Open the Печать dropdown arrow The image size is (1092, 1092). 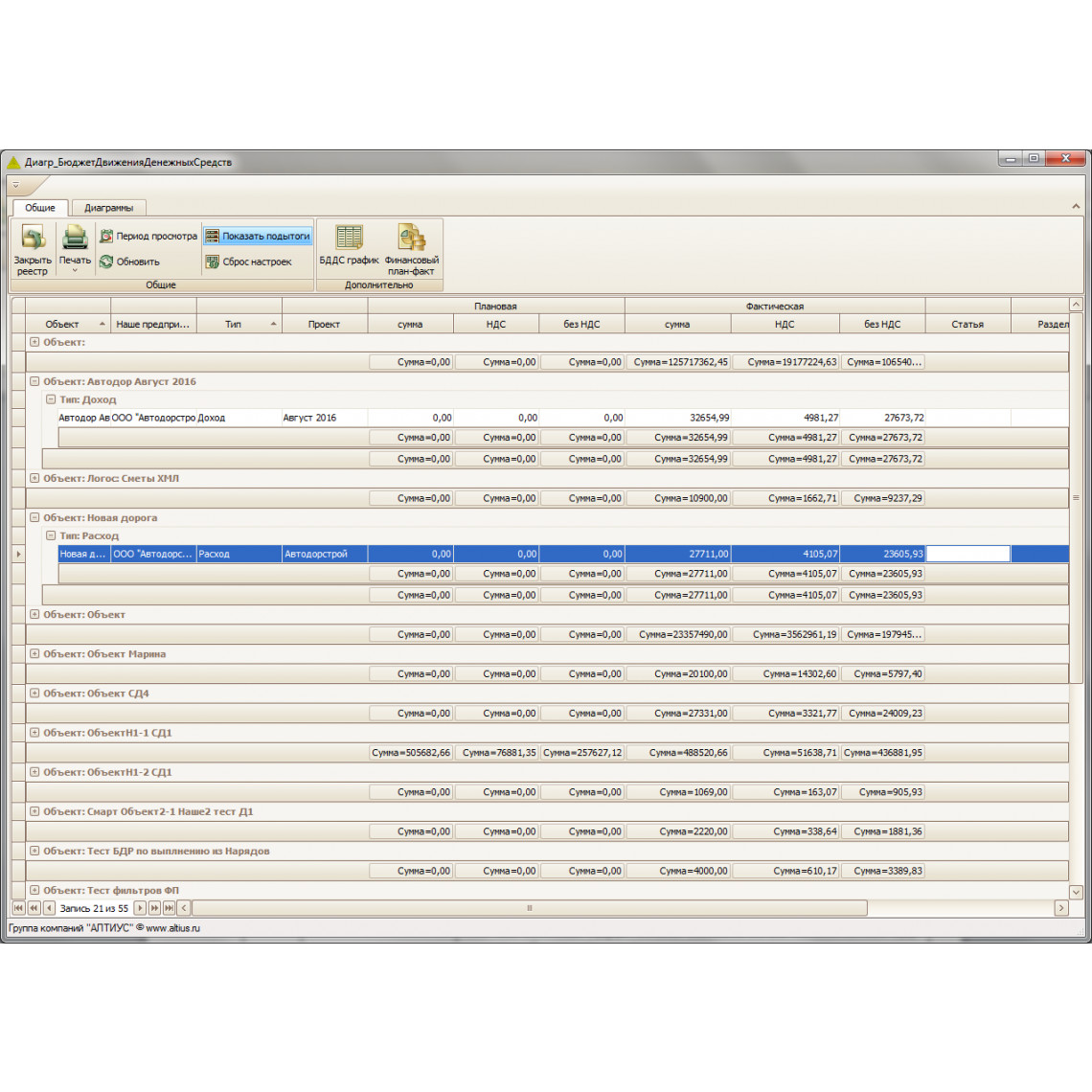coord(75,271)
